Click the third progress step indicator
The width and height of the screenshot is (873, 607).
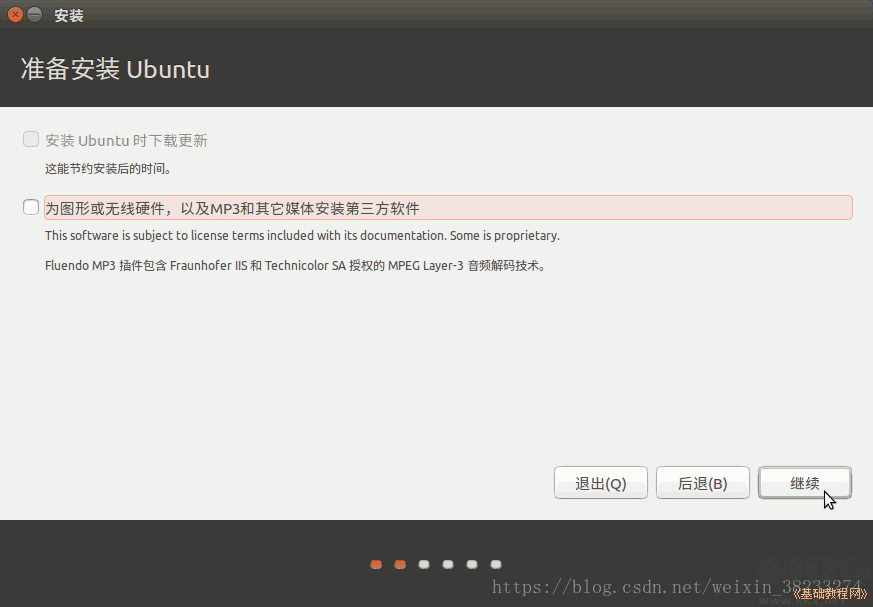[423, 564]
